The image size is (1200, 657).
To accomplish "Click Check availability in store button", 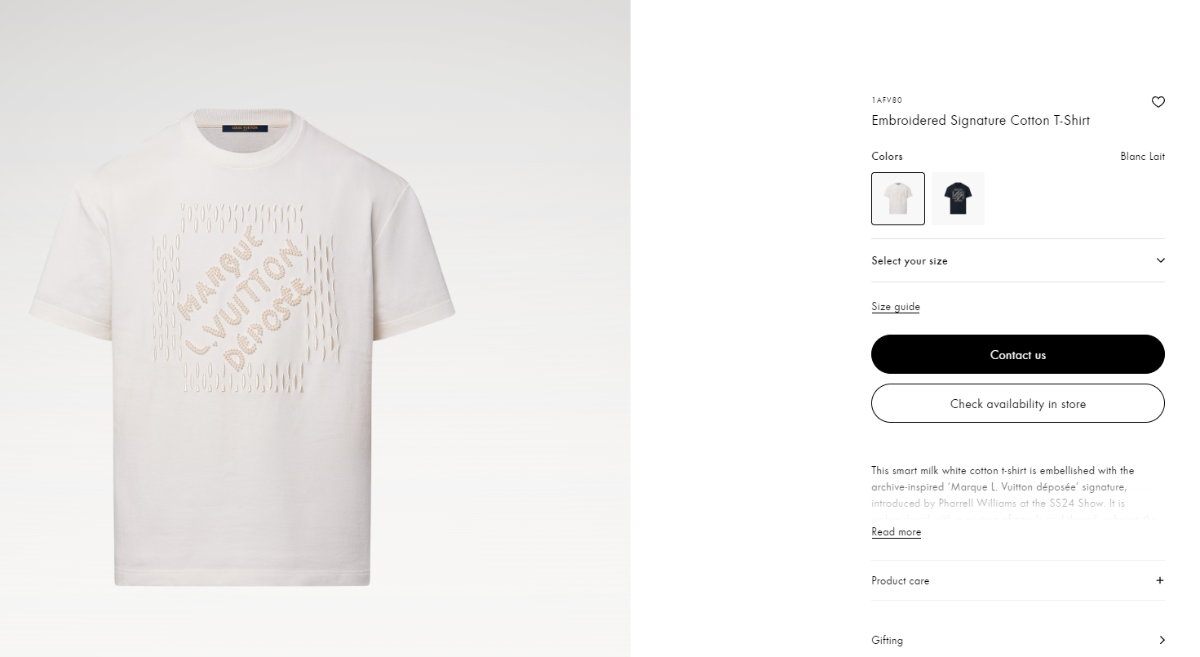I will tap(1017, 404).
